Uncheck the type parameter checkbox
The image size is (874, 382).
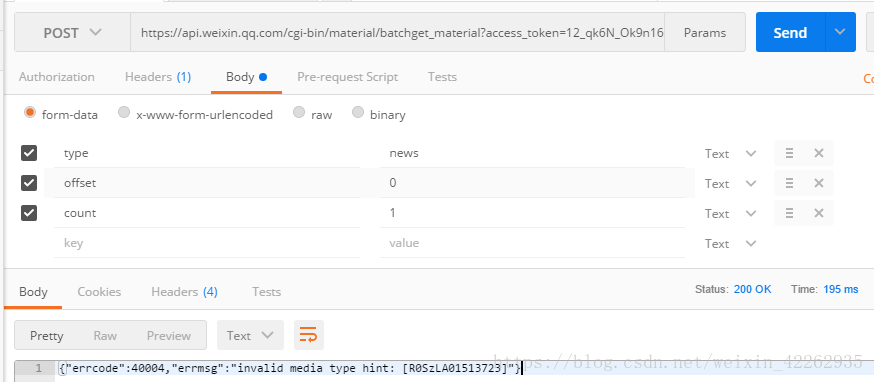(29, 153)
